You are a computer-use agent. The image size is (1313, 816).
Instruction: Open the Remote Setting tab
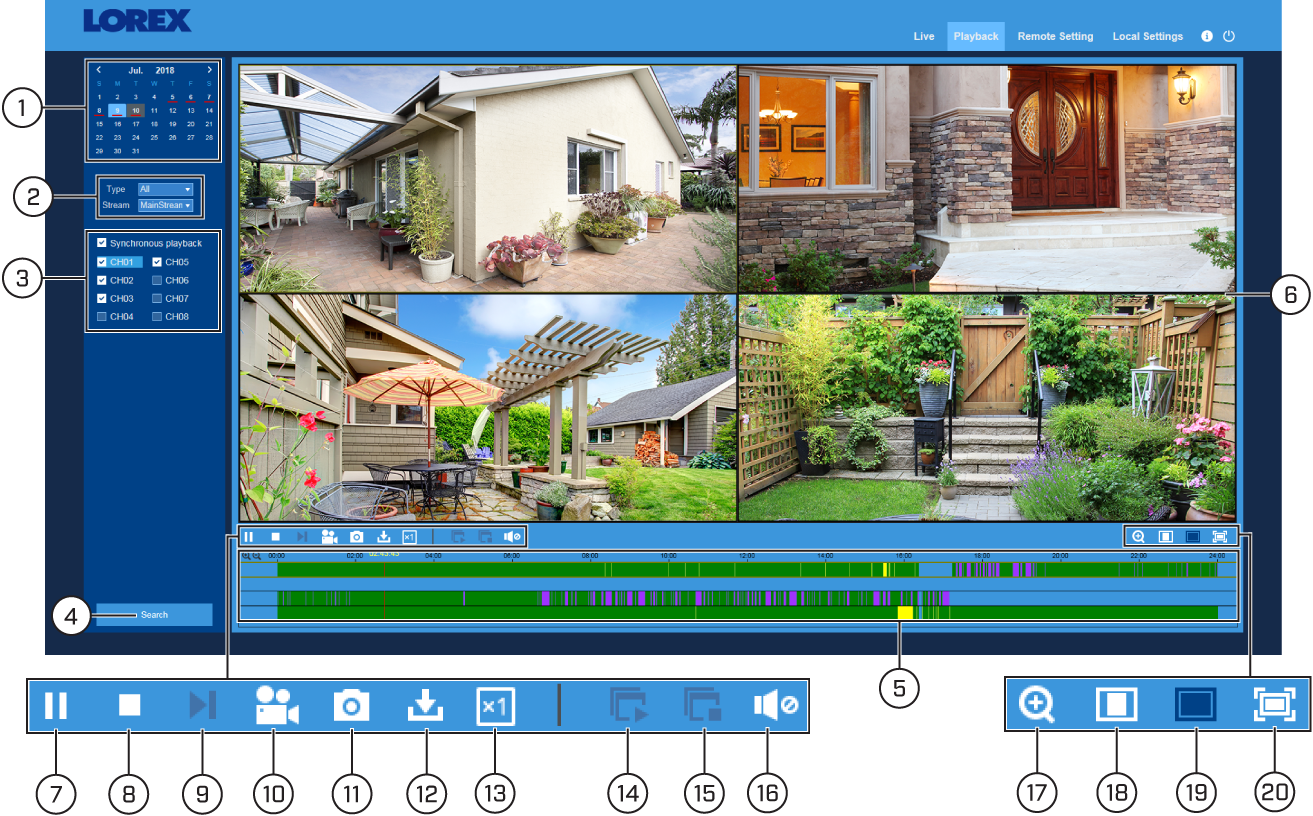(1055, 36)
